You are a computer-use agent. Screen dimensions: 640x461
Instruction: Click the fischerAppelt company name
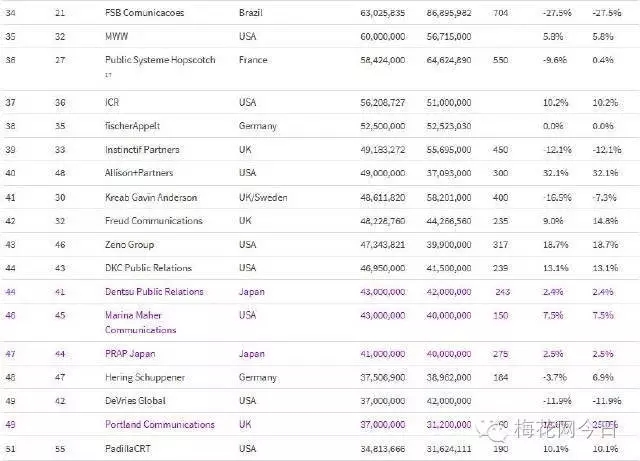point(130,126)
